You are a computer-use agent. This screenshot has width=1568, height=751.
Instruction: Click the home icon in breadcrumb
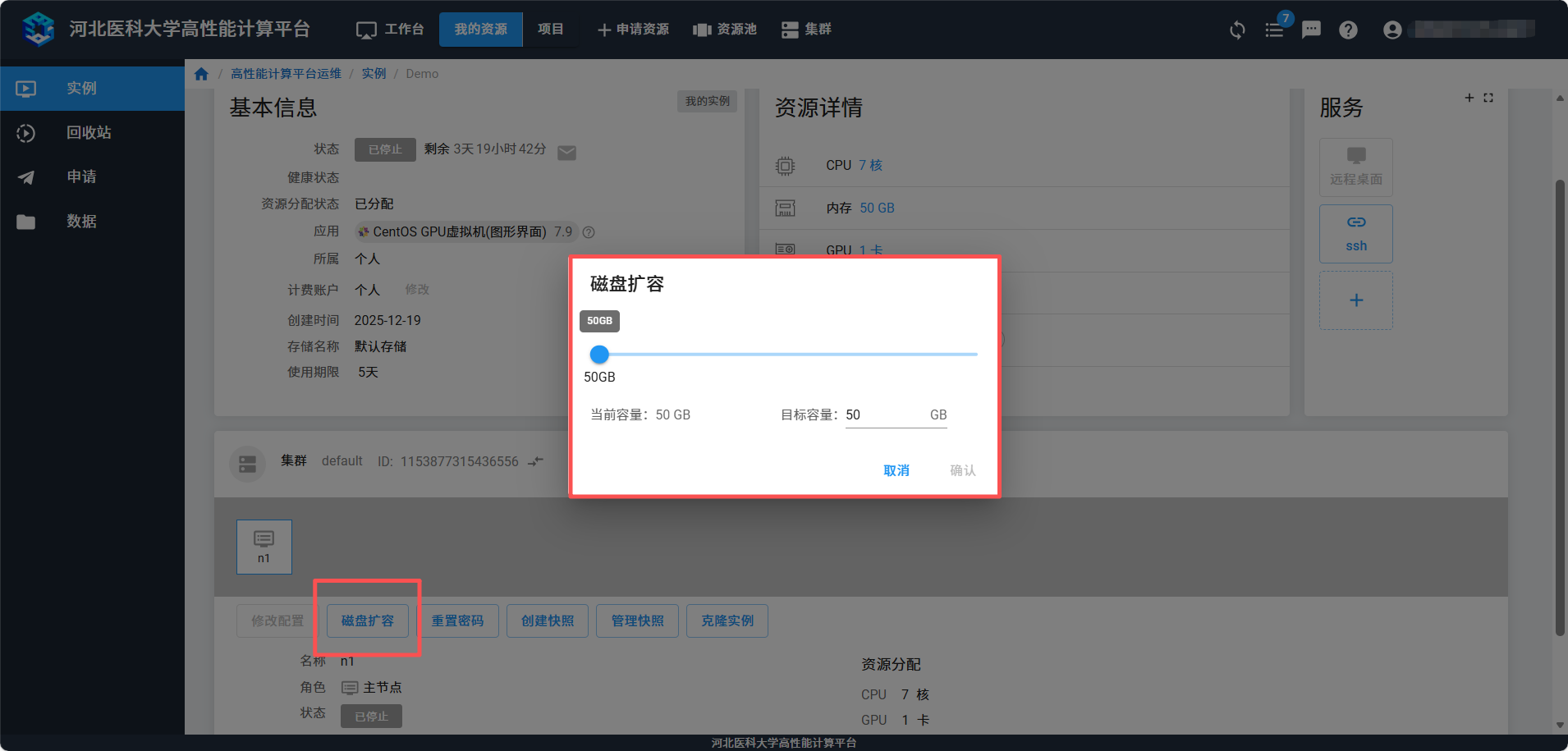pyautogui.click(x=201, y=74)
